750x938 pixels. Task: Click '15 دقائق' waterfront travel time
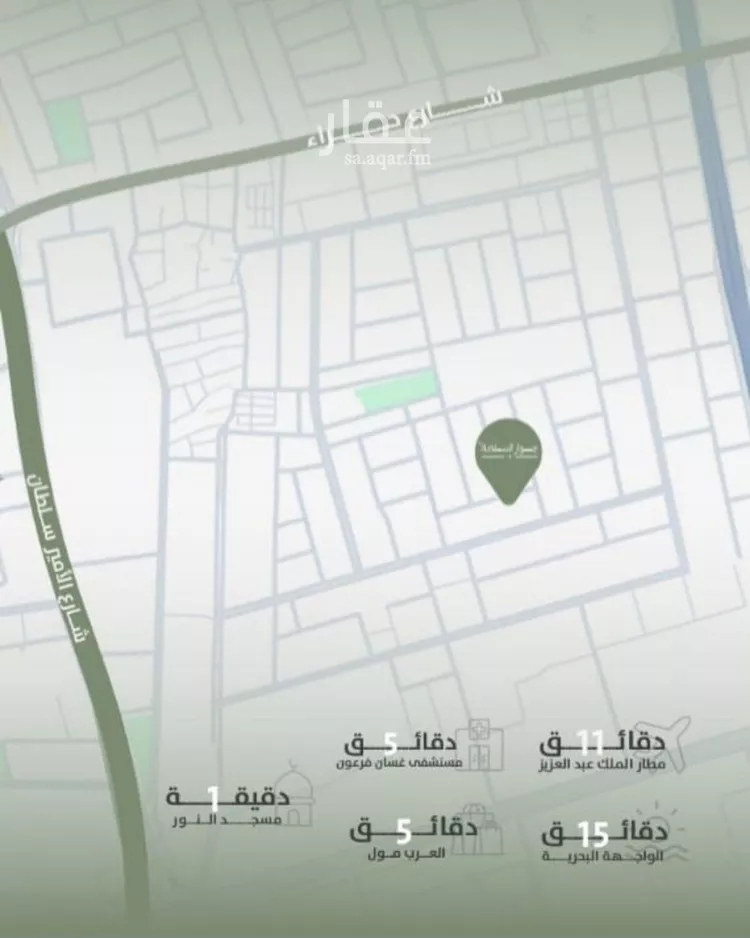603,833
